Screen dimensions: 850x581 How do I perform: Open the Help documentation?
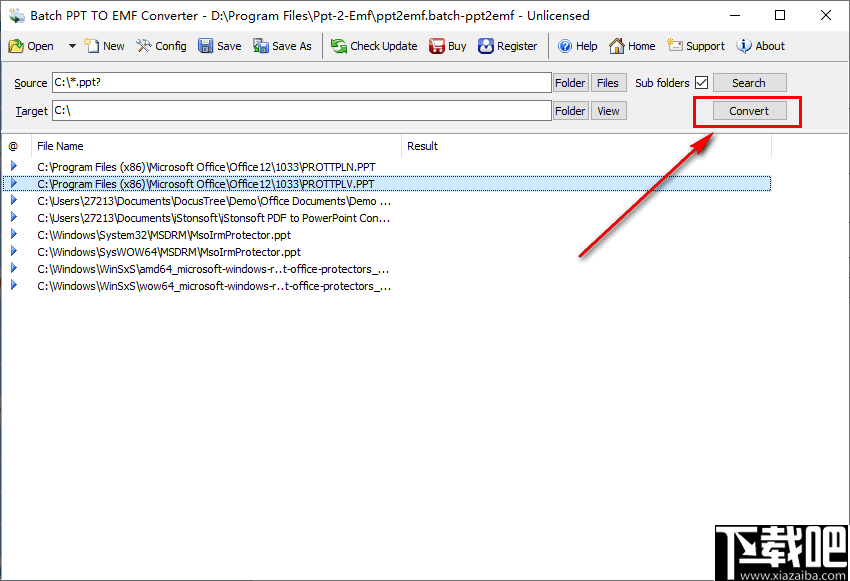(x=577, y=45)
